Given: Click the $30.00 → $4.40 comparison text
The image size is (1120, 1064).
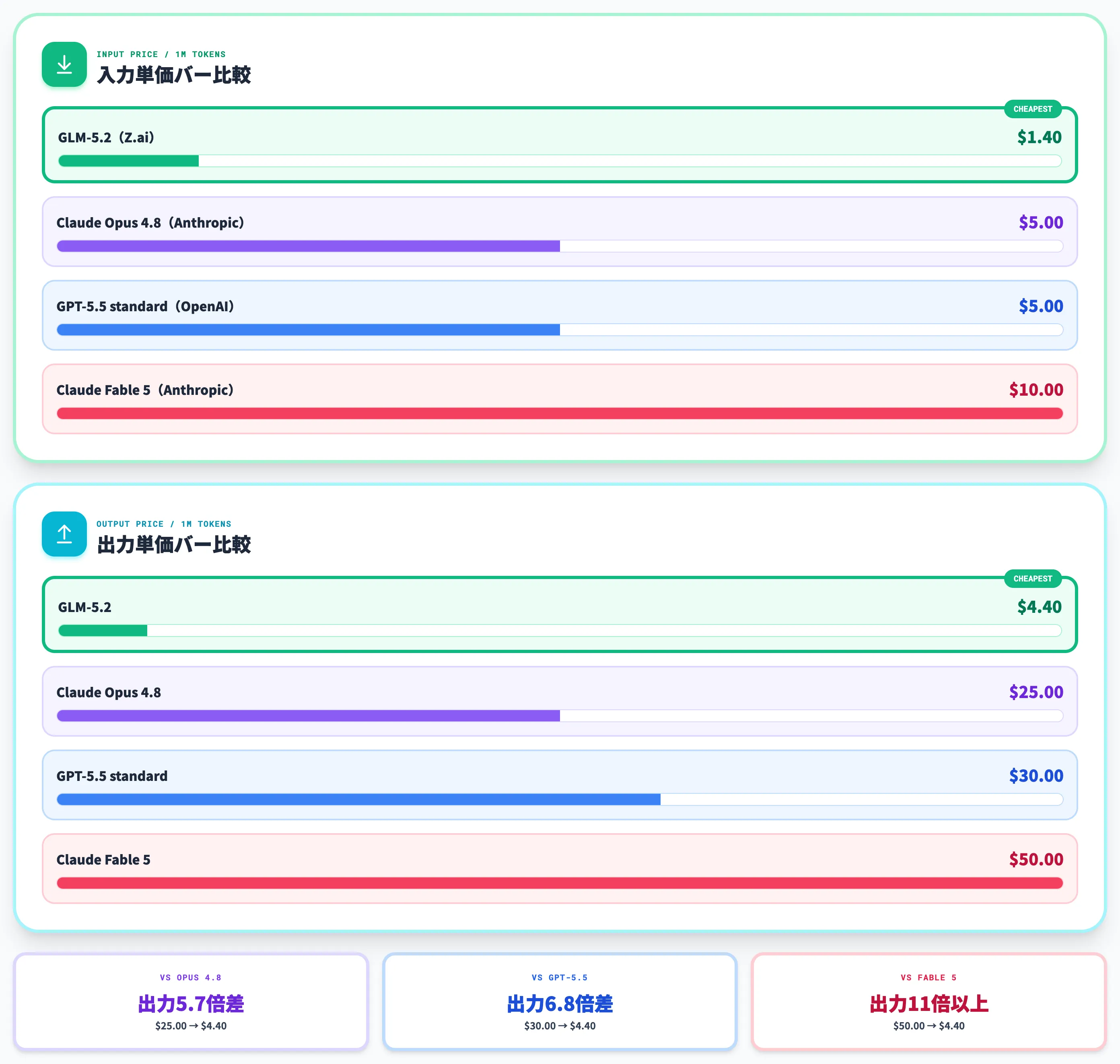Looking at the screenshot, I should coord(560,1026).
